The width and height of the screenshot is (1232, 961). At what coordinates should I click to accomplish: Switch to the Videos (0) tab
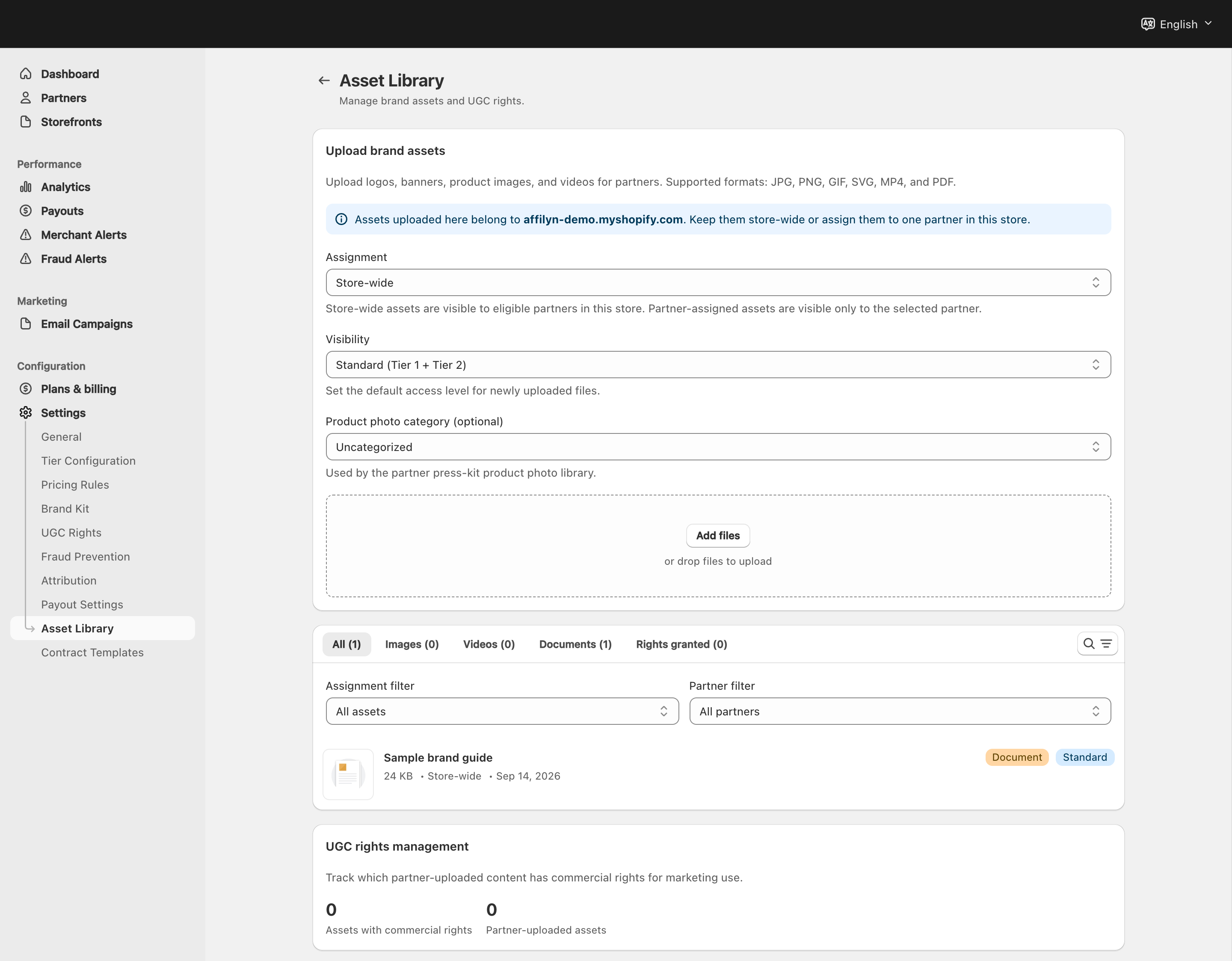[x=489, y=644]
